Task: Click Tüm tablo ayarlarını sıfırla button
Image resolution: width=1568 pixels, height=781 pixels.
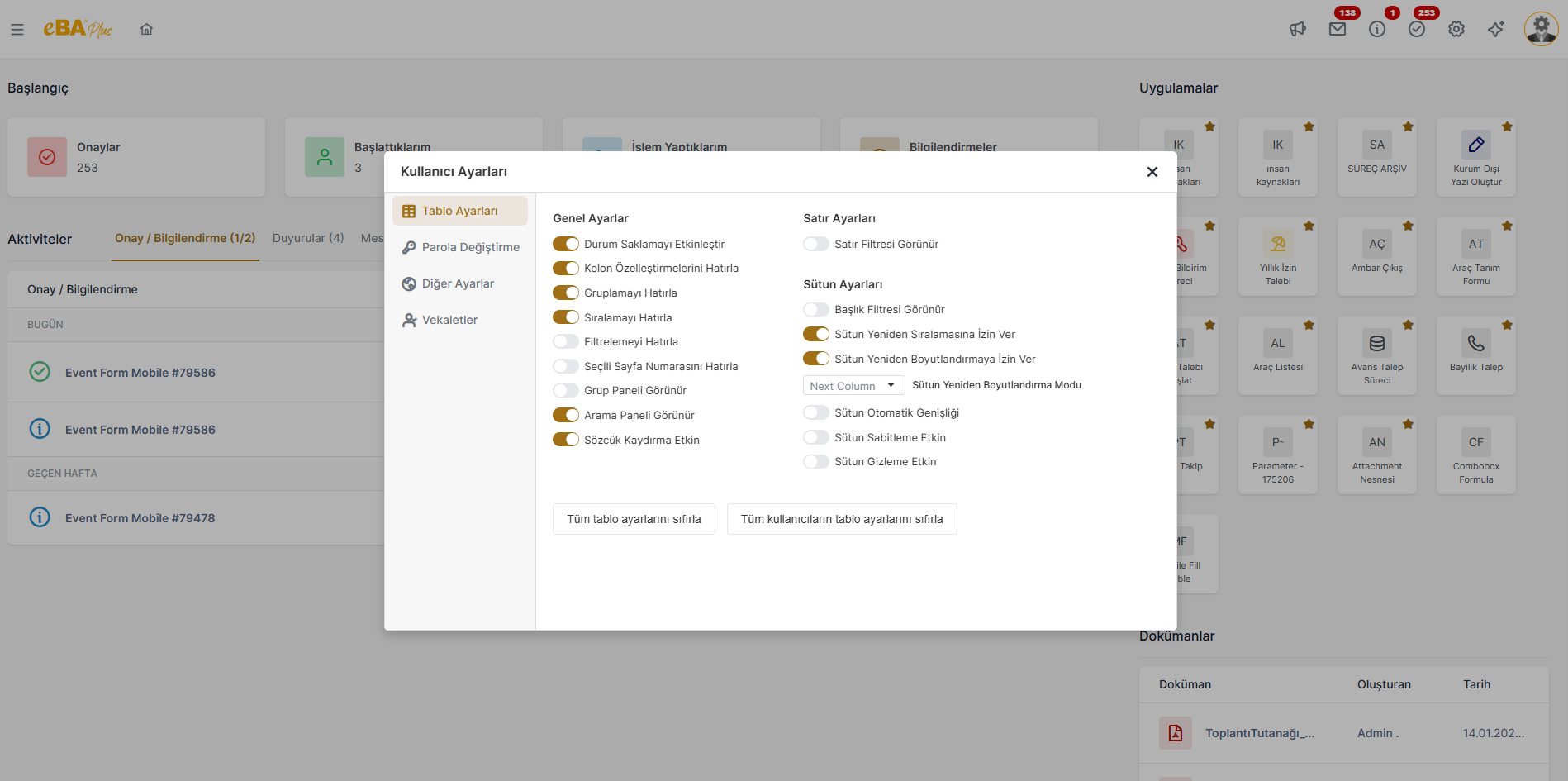Action: [634, 519]
